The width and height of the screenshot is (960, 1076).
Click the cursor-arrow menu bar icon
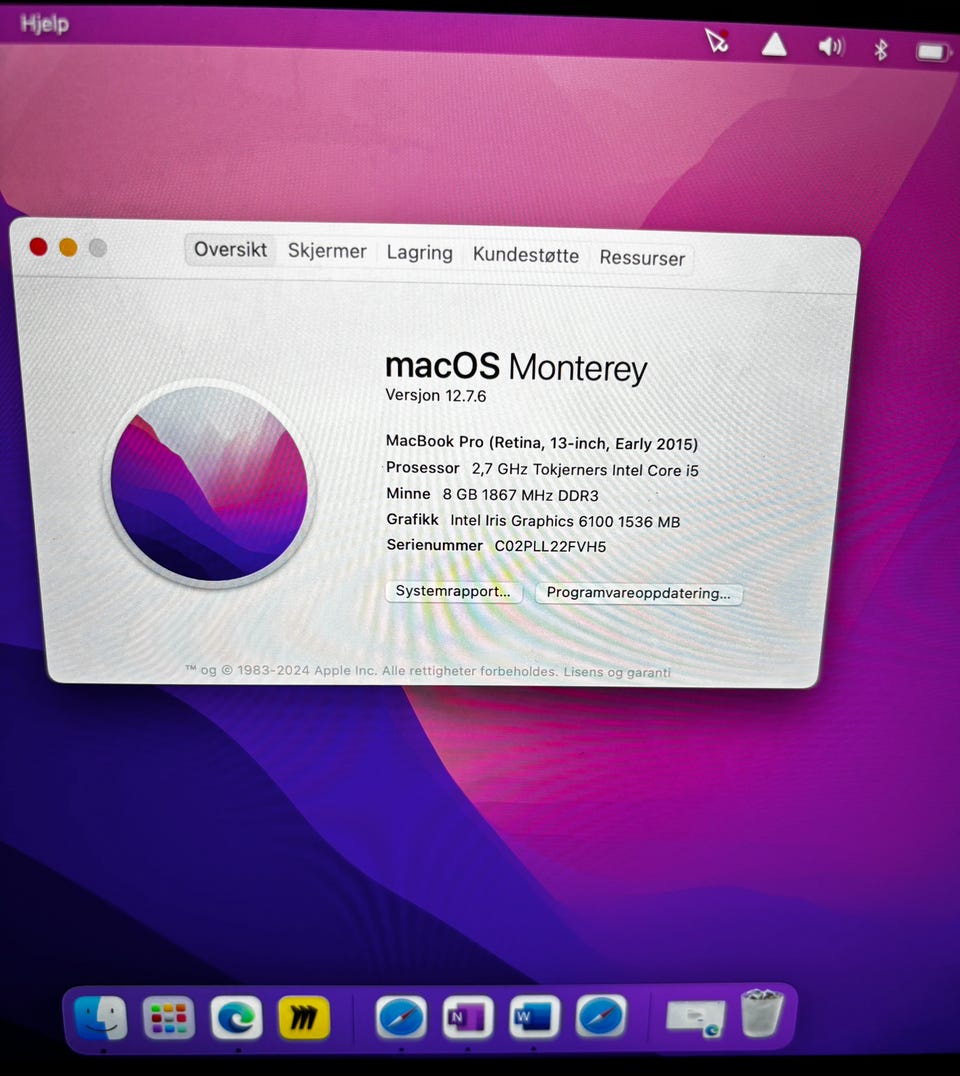[716, 40]
